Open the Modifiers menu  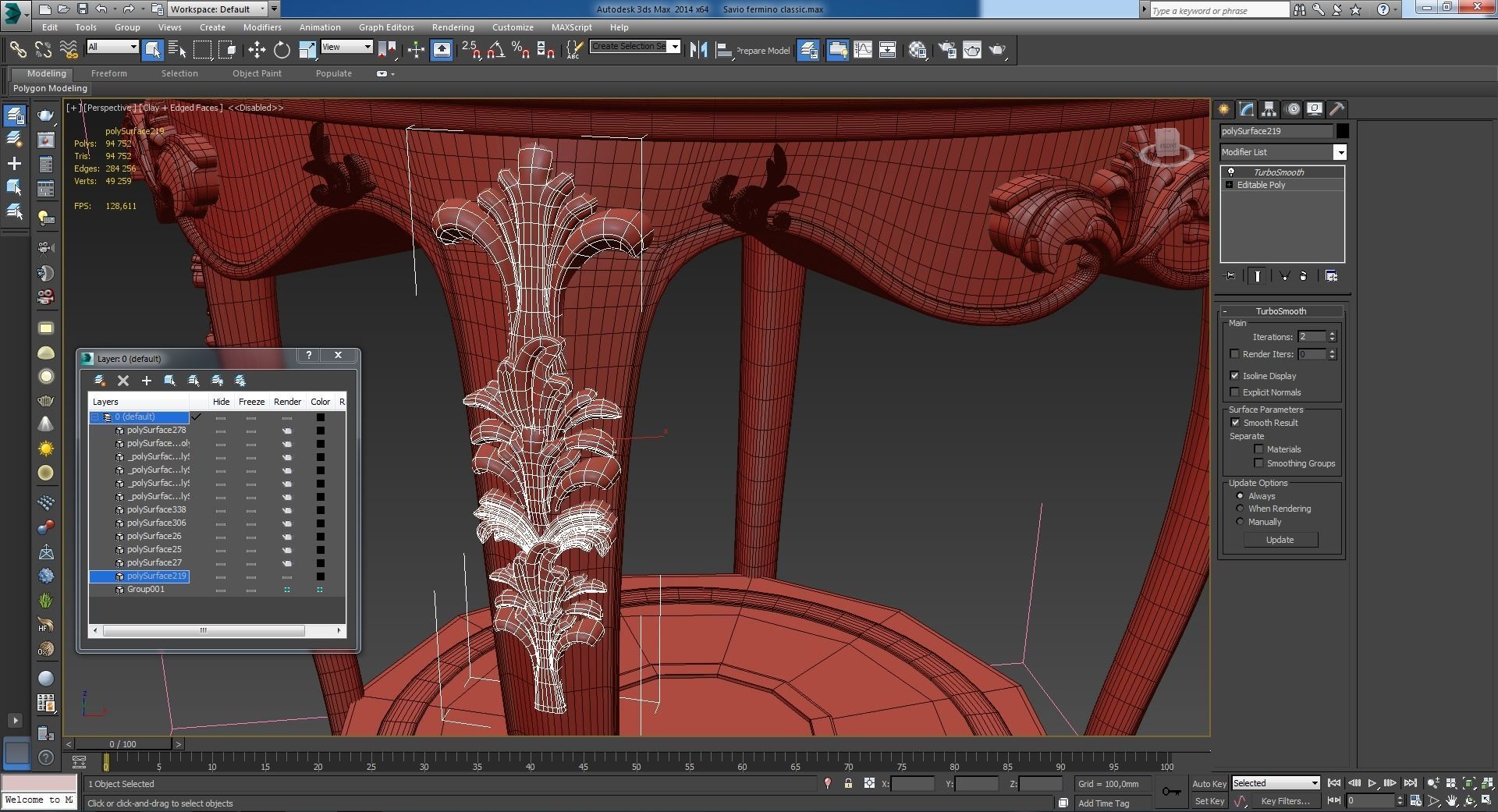(x=262, y=27)
